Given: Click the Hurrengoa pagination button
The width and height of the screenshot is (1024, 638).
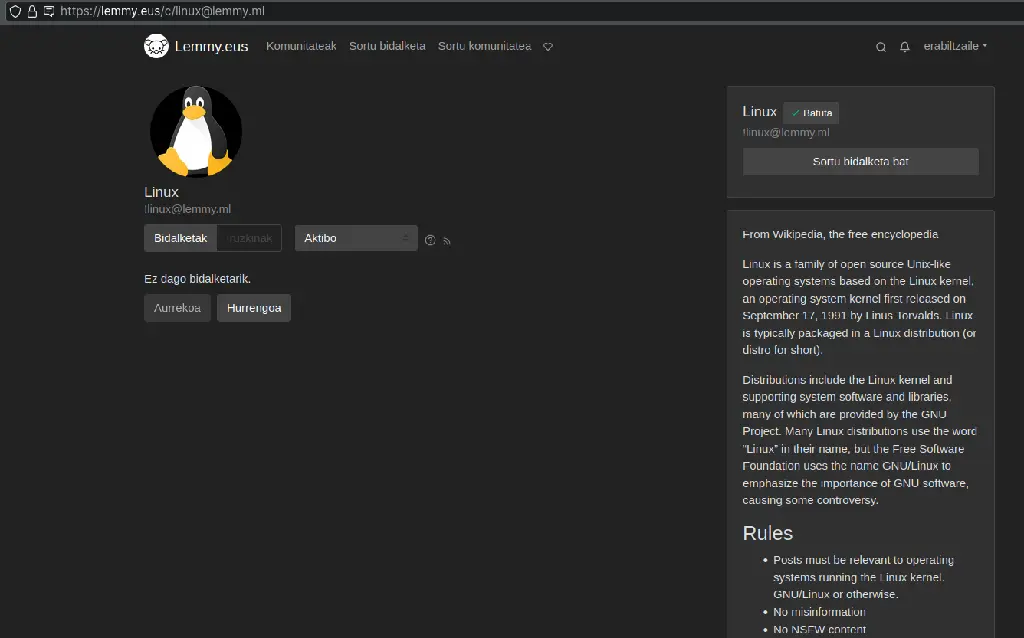Looking at the screenshot, I should (254, 308).
